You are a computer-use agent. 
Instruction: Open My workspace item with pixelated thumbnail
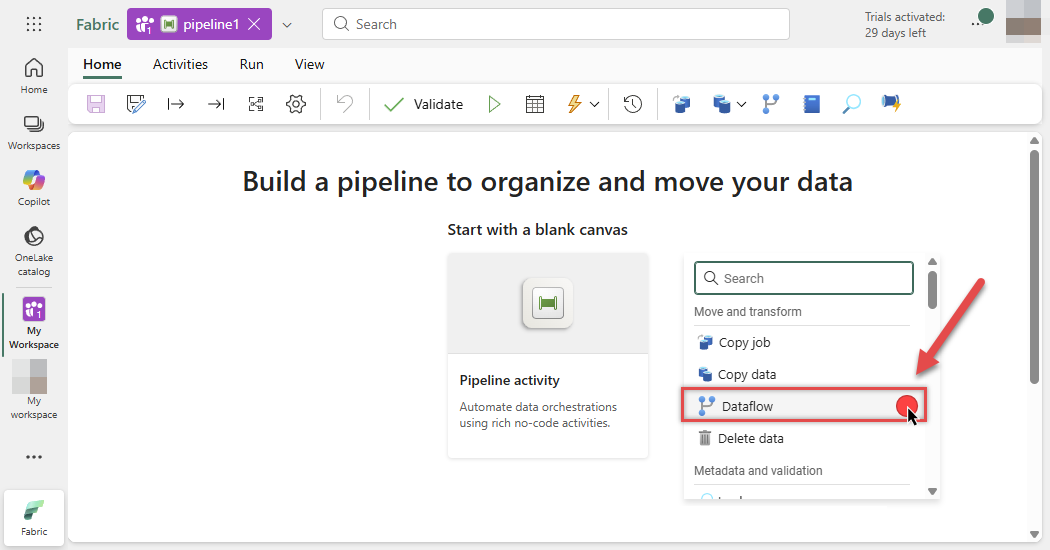pyautogui.click(x=34, y=389)
